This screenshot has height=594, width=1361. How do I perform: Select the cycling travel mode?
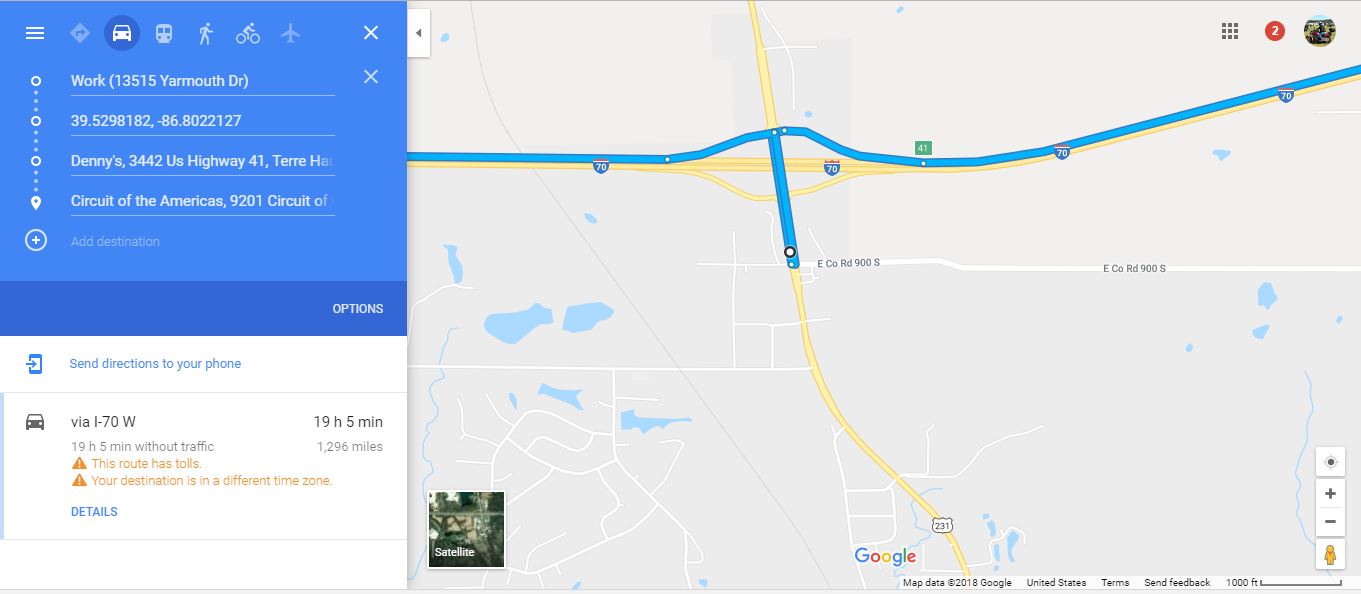[x=248, y=33]
